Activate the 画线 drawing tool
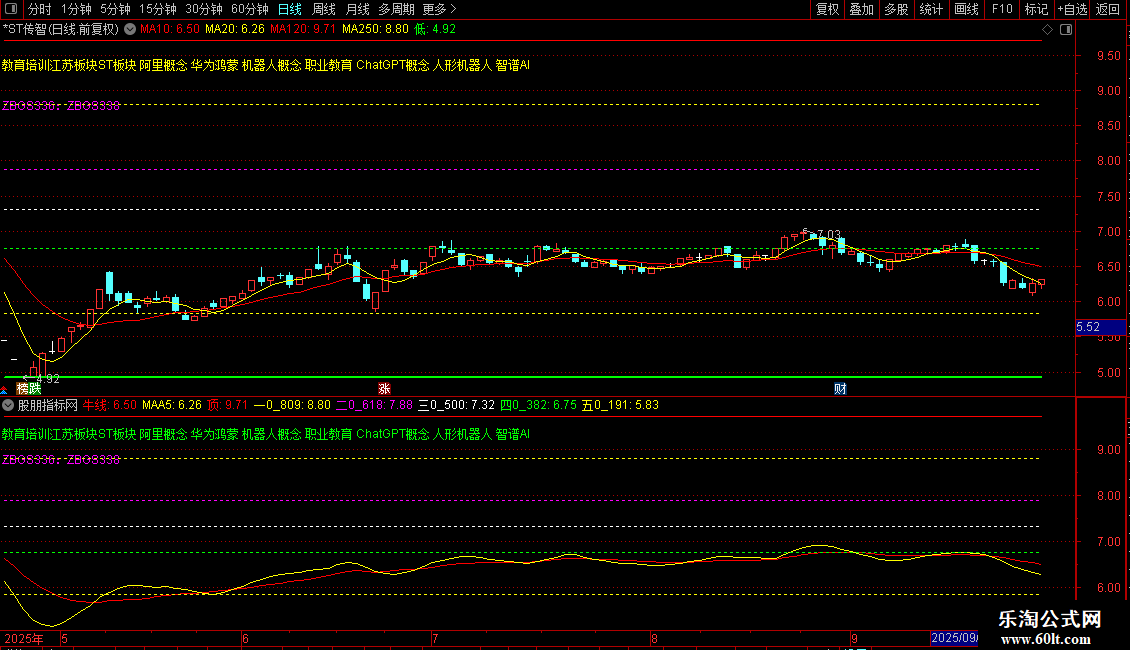 966,9
